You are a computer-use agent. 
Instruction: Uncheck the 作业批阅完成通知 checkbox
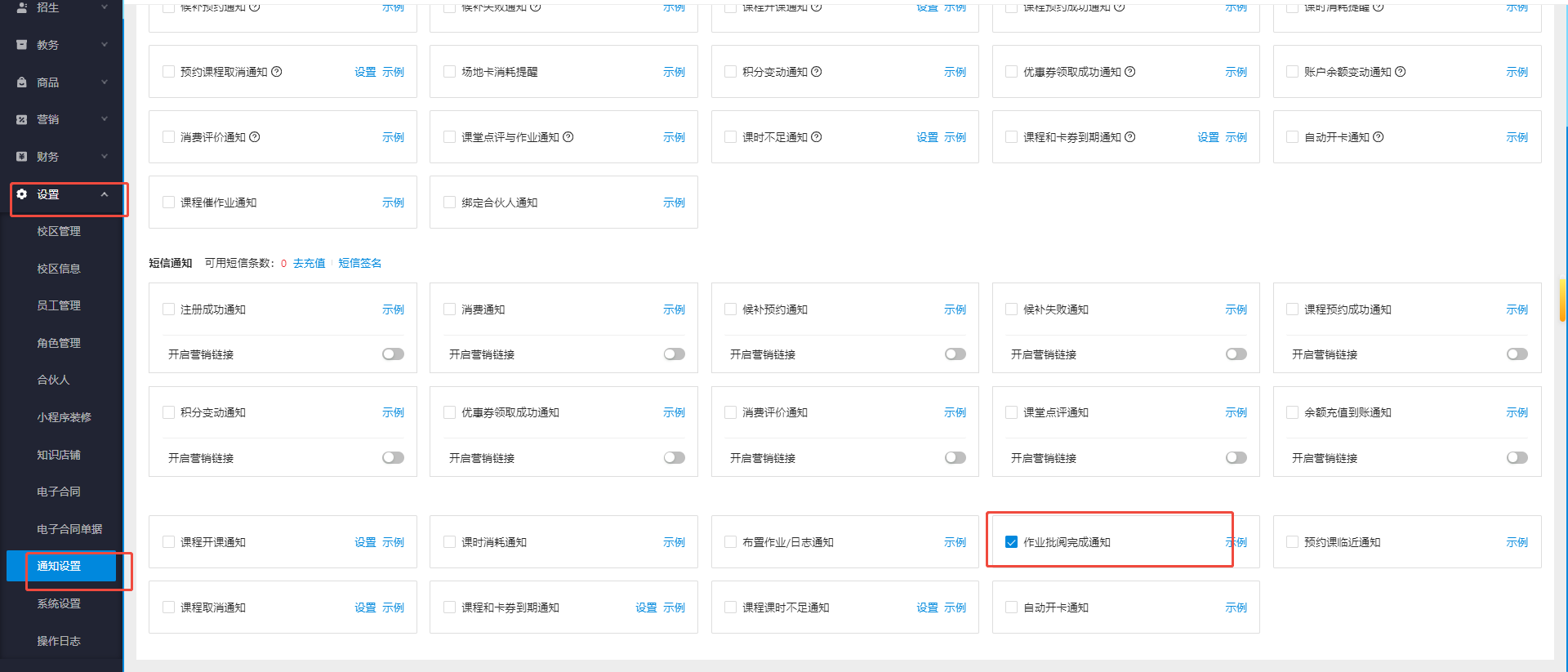1011,542
